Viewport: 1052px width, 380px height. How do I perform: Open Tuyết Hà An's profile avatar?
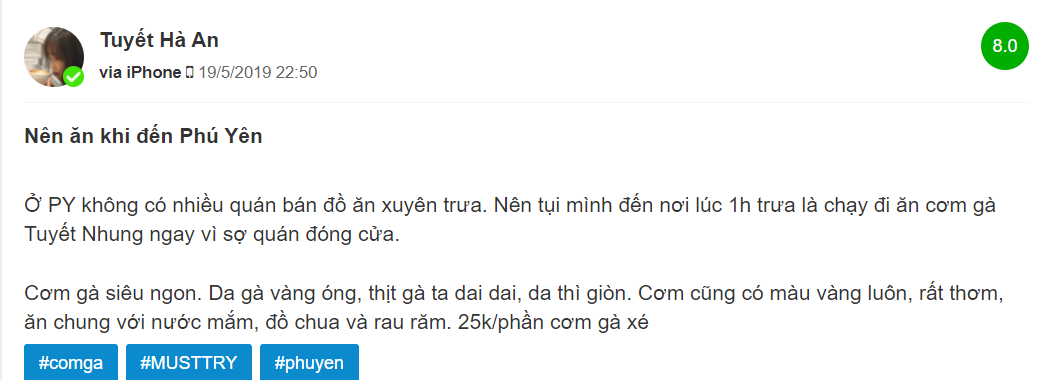pyautogui.click(x=54, y=56)
